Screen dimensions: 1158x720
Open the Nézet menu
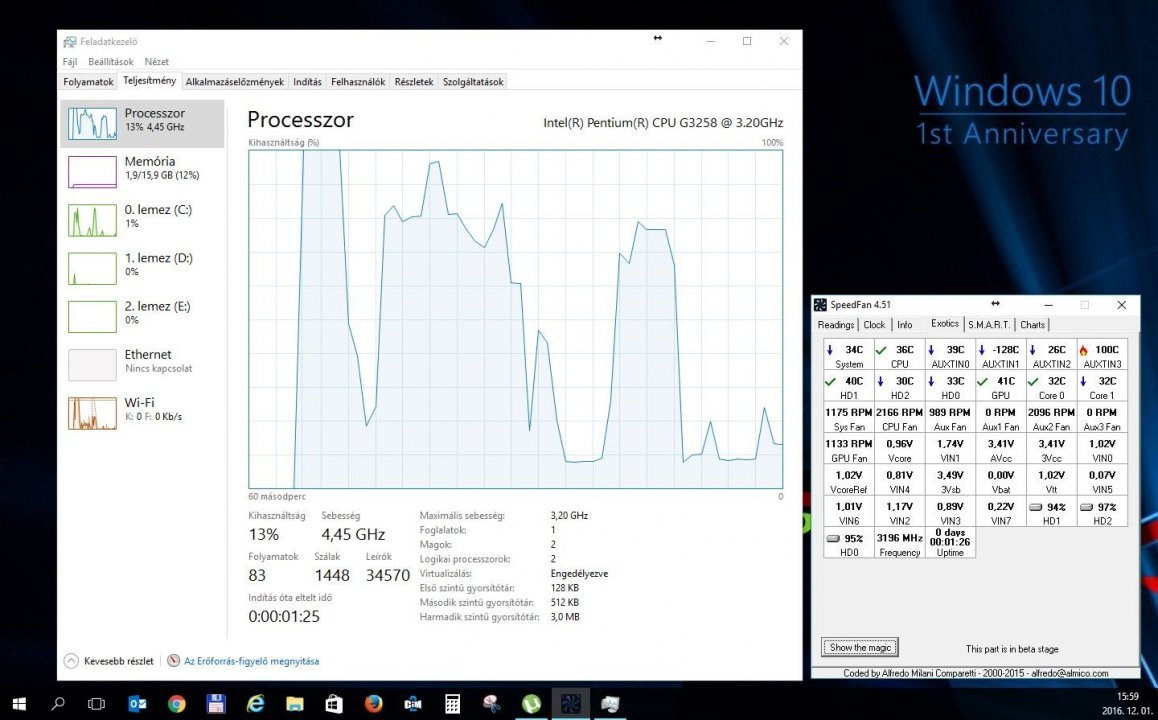(157, 62)
